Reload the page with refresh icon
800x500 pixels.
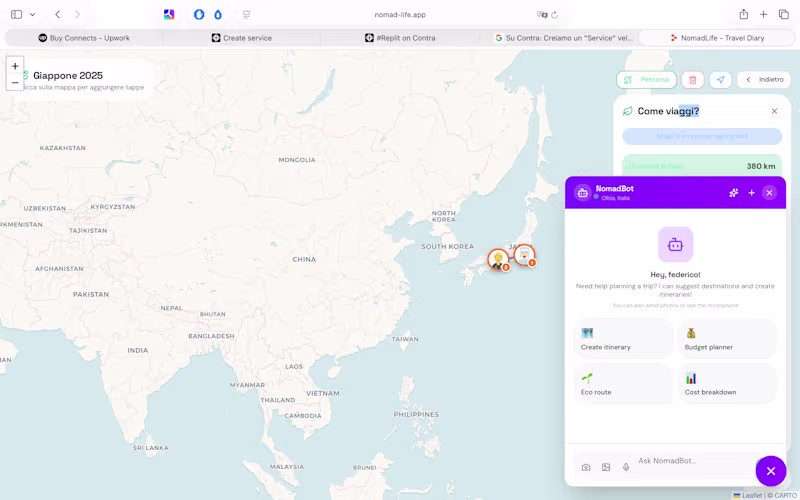pyautogui.click(x=555, y=15)
